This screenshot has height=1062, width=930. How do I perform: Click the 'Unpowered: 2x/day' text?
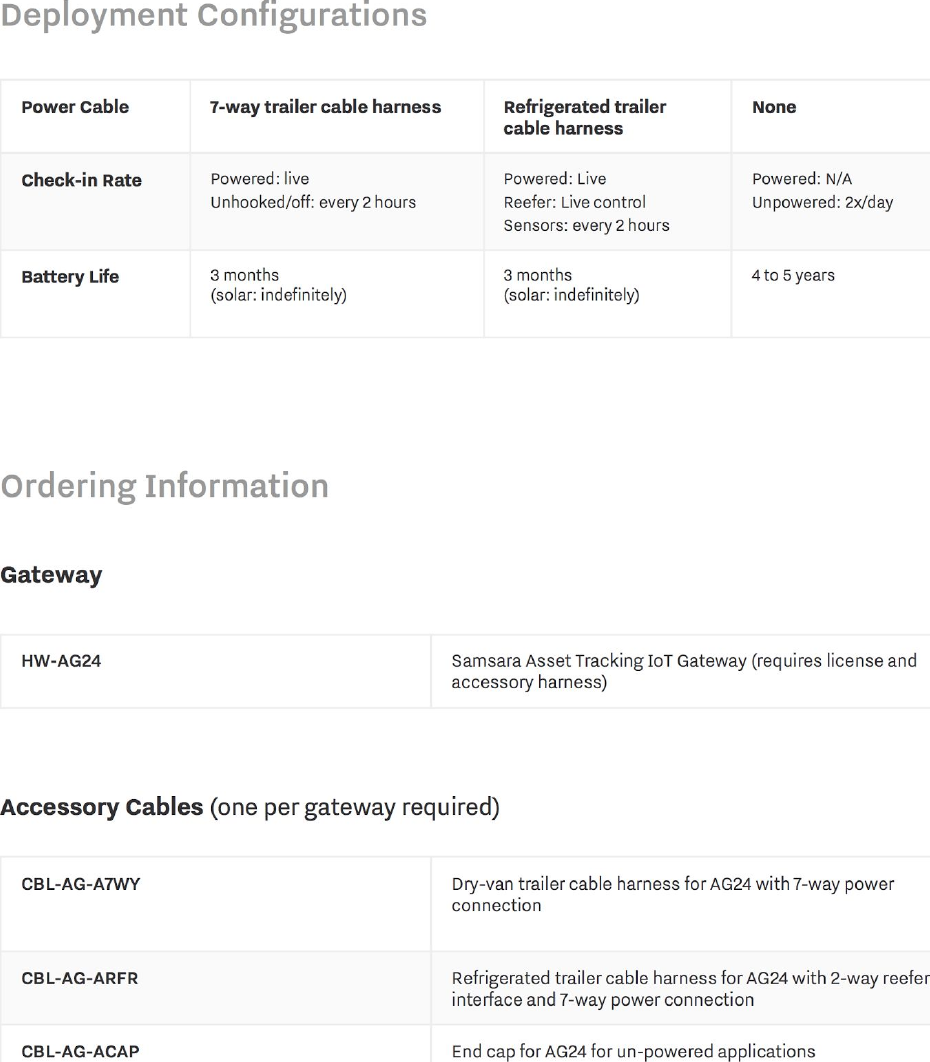[822, 203]
